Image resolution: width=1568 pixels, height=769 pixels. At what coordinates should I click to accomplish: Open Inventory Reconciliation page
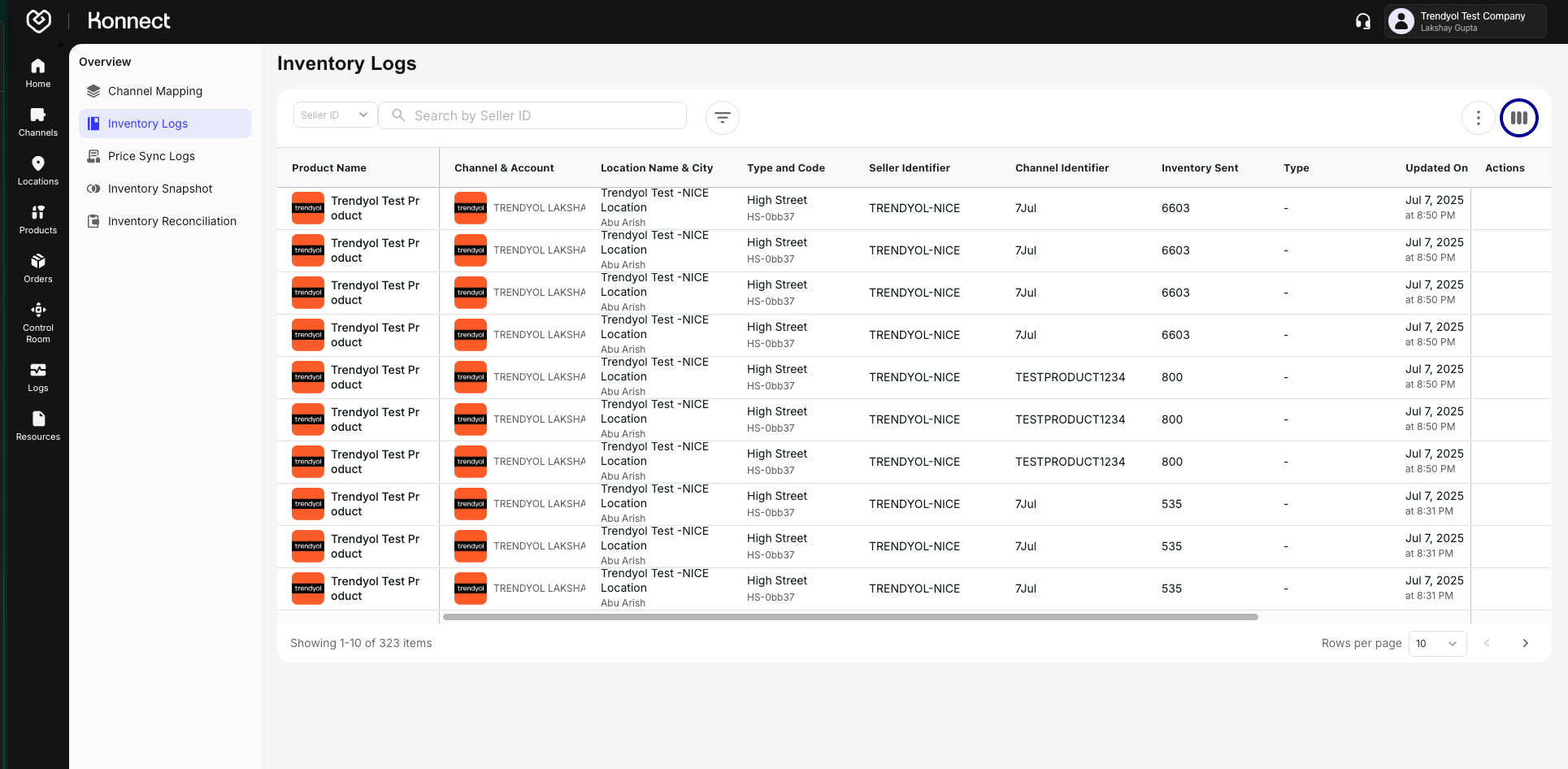click(x=165, y=221)
